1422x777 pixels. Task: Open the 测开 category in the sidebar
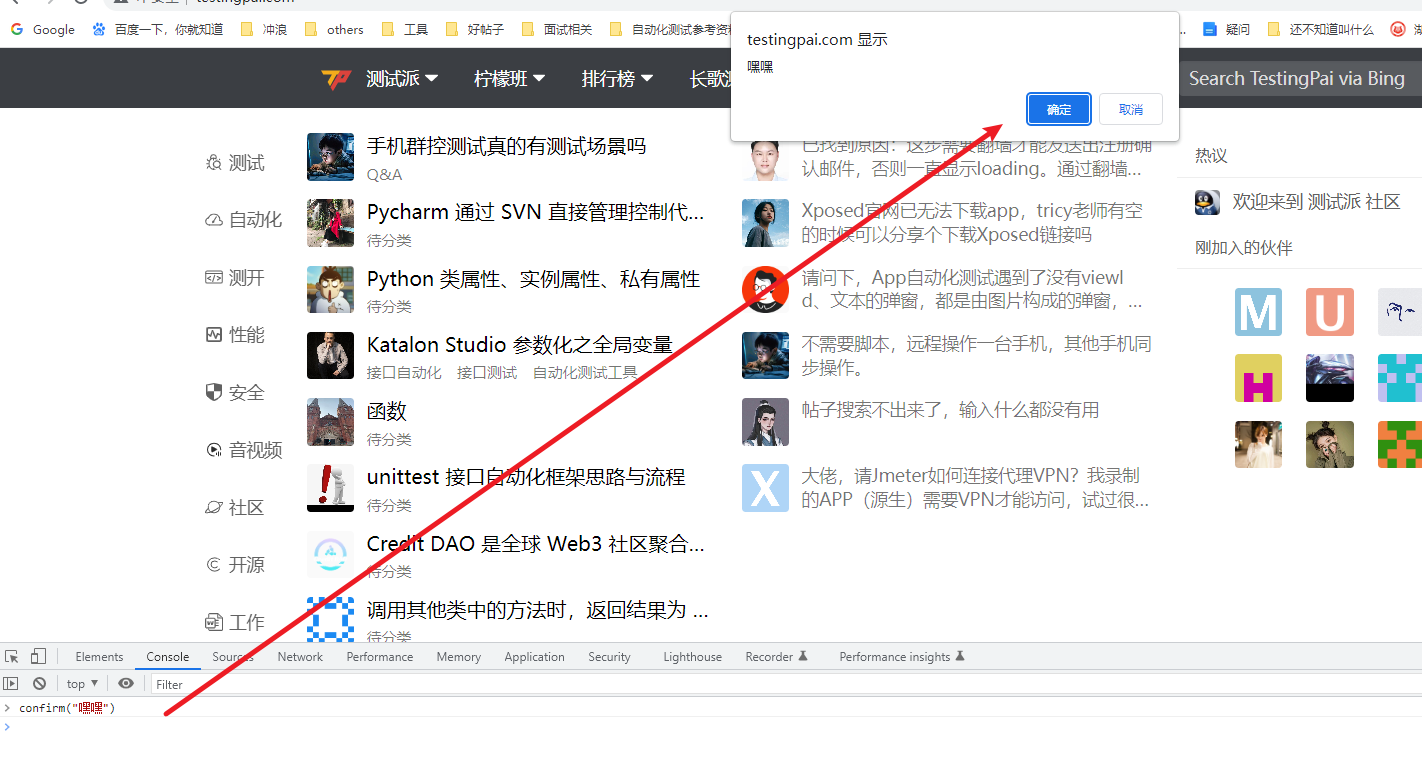[235, 278]
